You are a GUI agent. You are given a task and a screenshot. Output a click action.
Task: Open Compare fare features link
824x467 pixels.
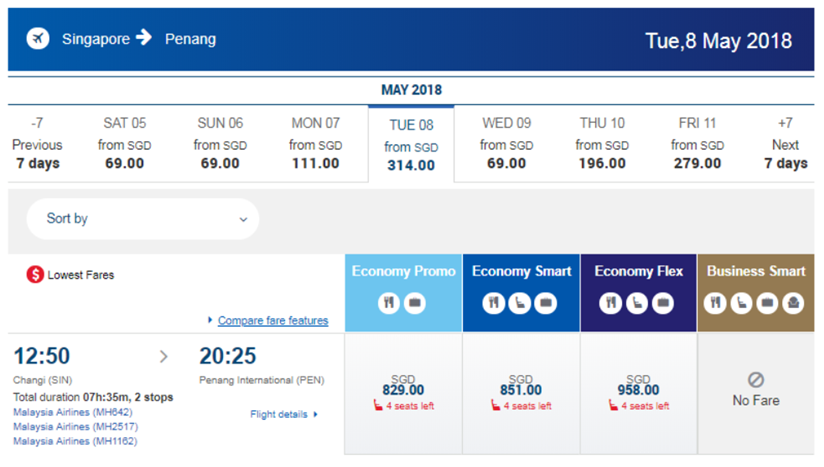(273, 320)
